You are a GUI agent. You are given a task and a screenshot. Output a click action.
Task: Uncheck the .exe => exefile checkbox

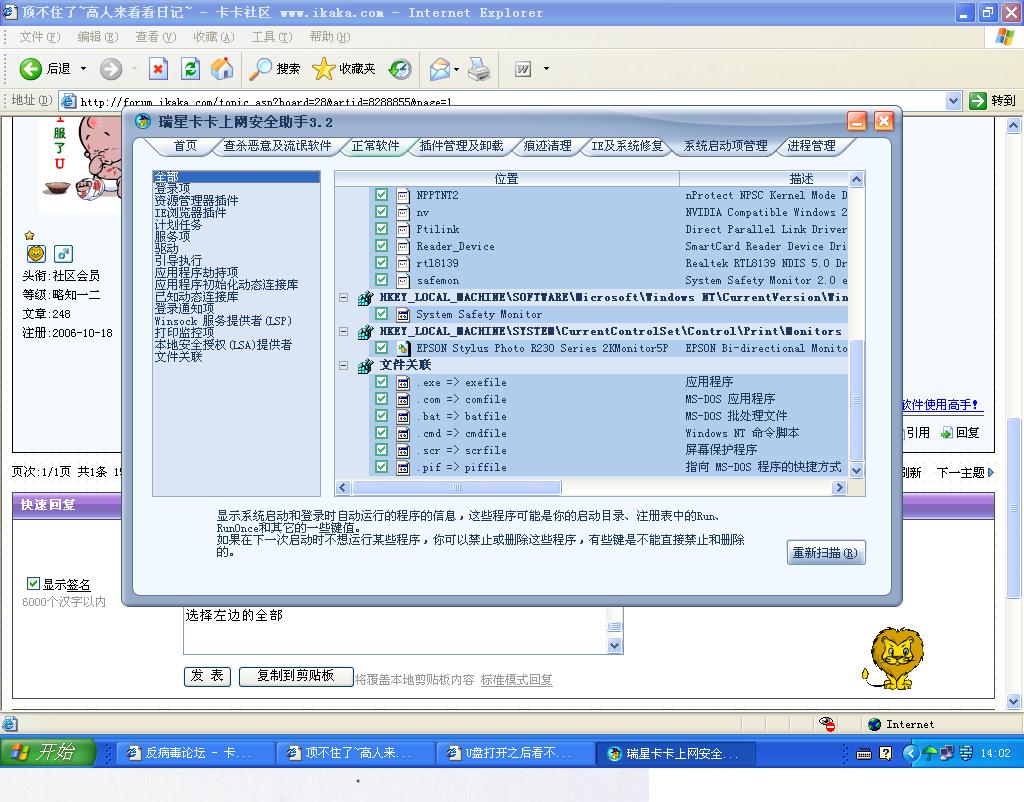(x=381, y=381)
